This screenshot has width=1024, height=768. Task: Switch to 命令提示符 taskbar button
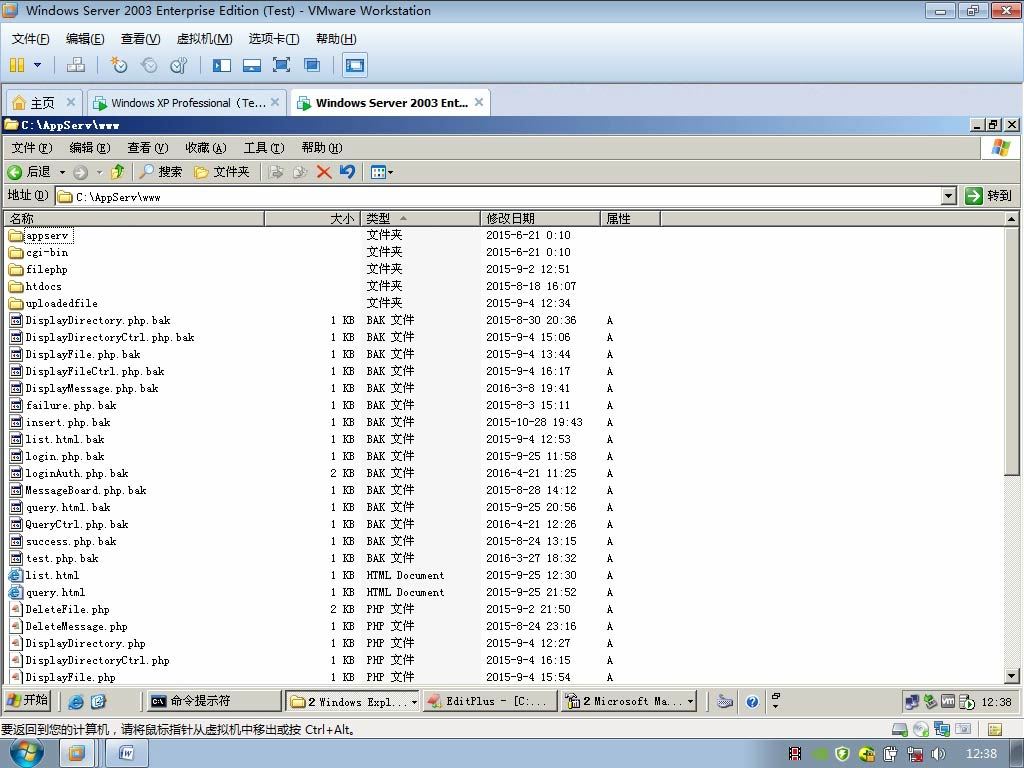[213, 701]
